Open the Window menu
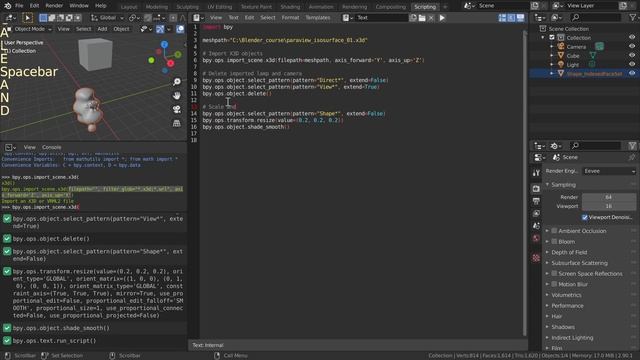This screenshot has width=640, height=360. point(79,6)
